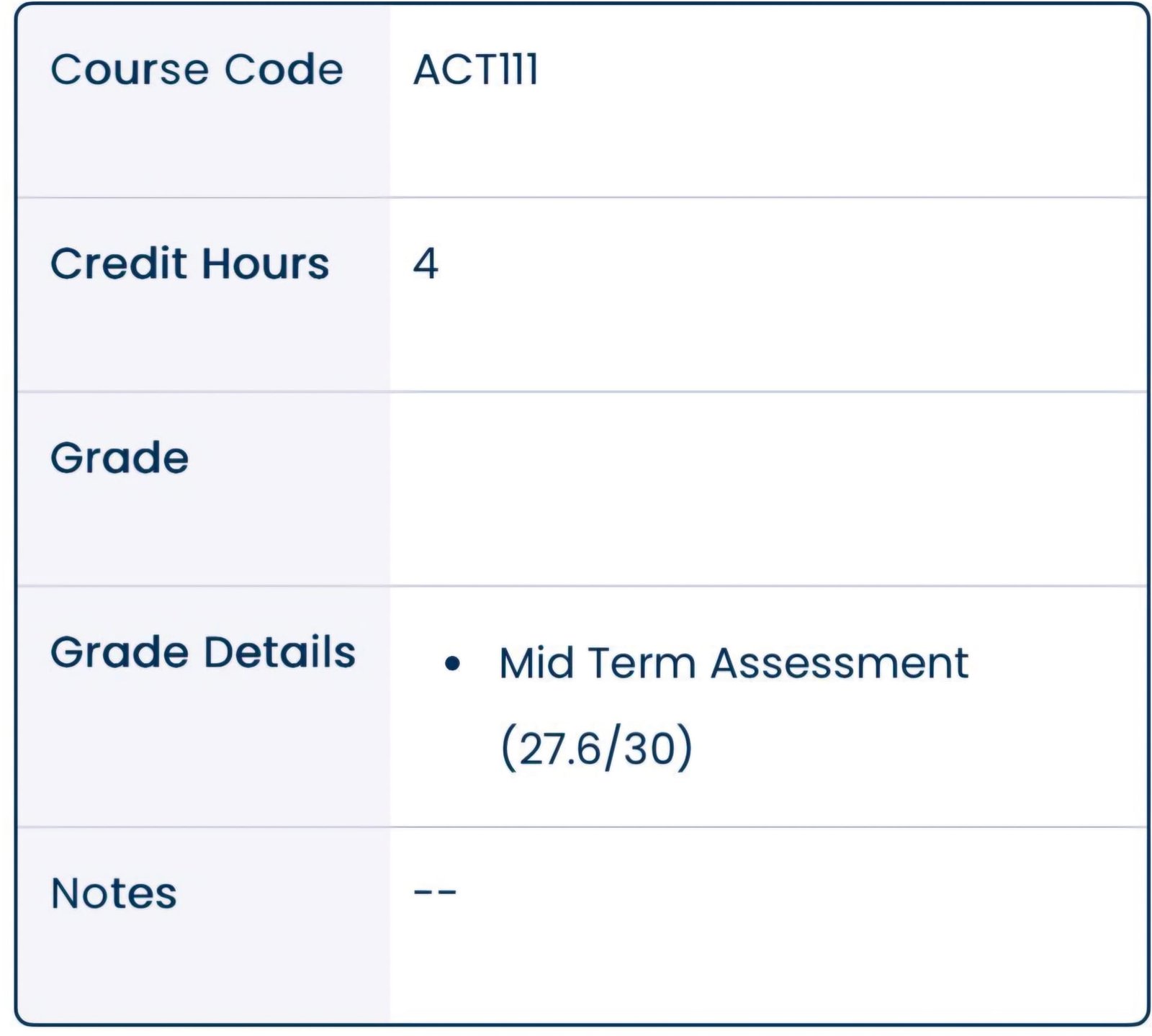Image resolution: width=1152 pixels, height=1036 pixels.
Task: Click the word "Course" in the label
Action: tap(130, 70)
